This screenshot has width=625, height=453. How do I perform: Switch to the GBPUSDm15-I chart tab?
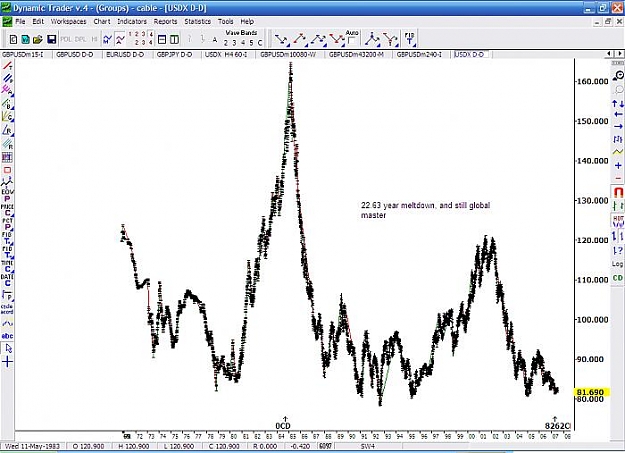[x=23, y=54]
